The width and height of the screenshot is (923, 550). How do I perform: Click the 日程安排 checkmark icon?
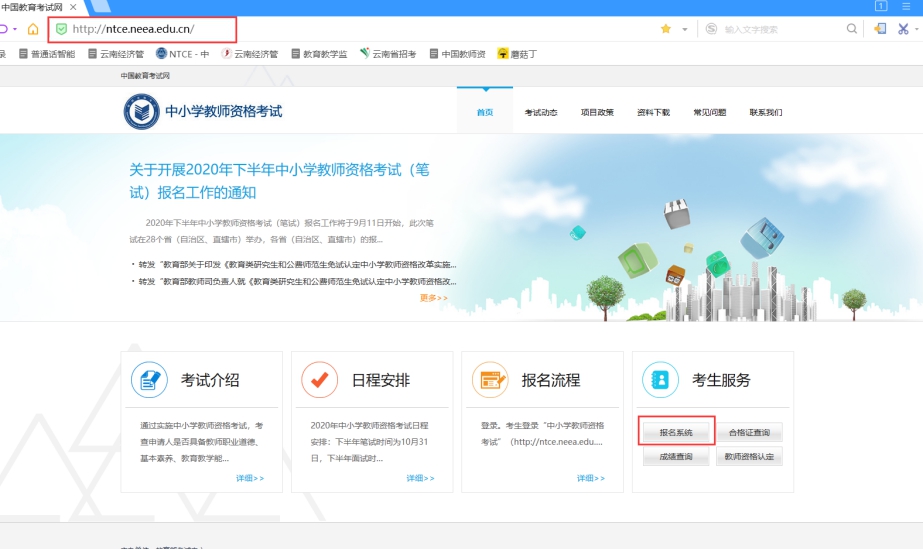(320, 380)
